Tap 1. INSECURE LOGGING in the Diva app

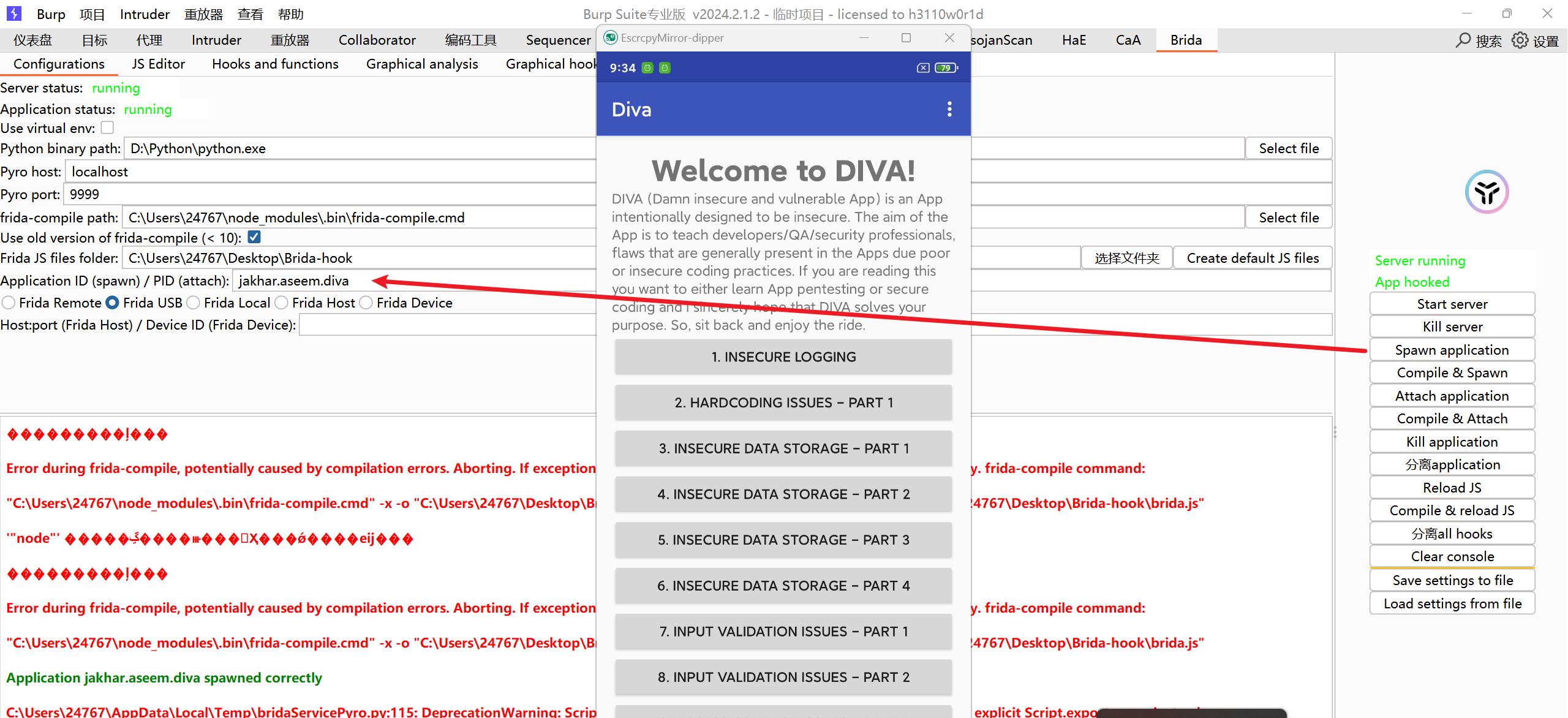click(x=783, y=357)
